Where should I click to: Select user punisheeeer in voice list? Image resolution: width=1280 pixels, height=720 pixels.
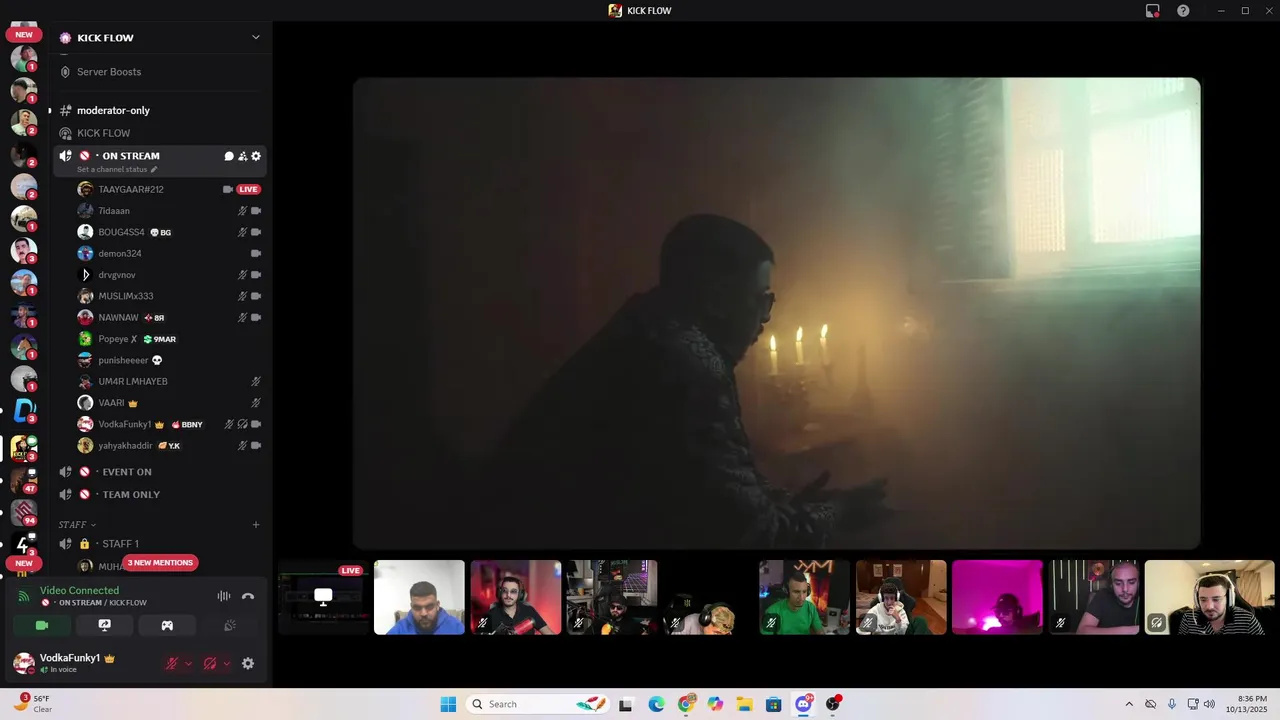point(123,360)
